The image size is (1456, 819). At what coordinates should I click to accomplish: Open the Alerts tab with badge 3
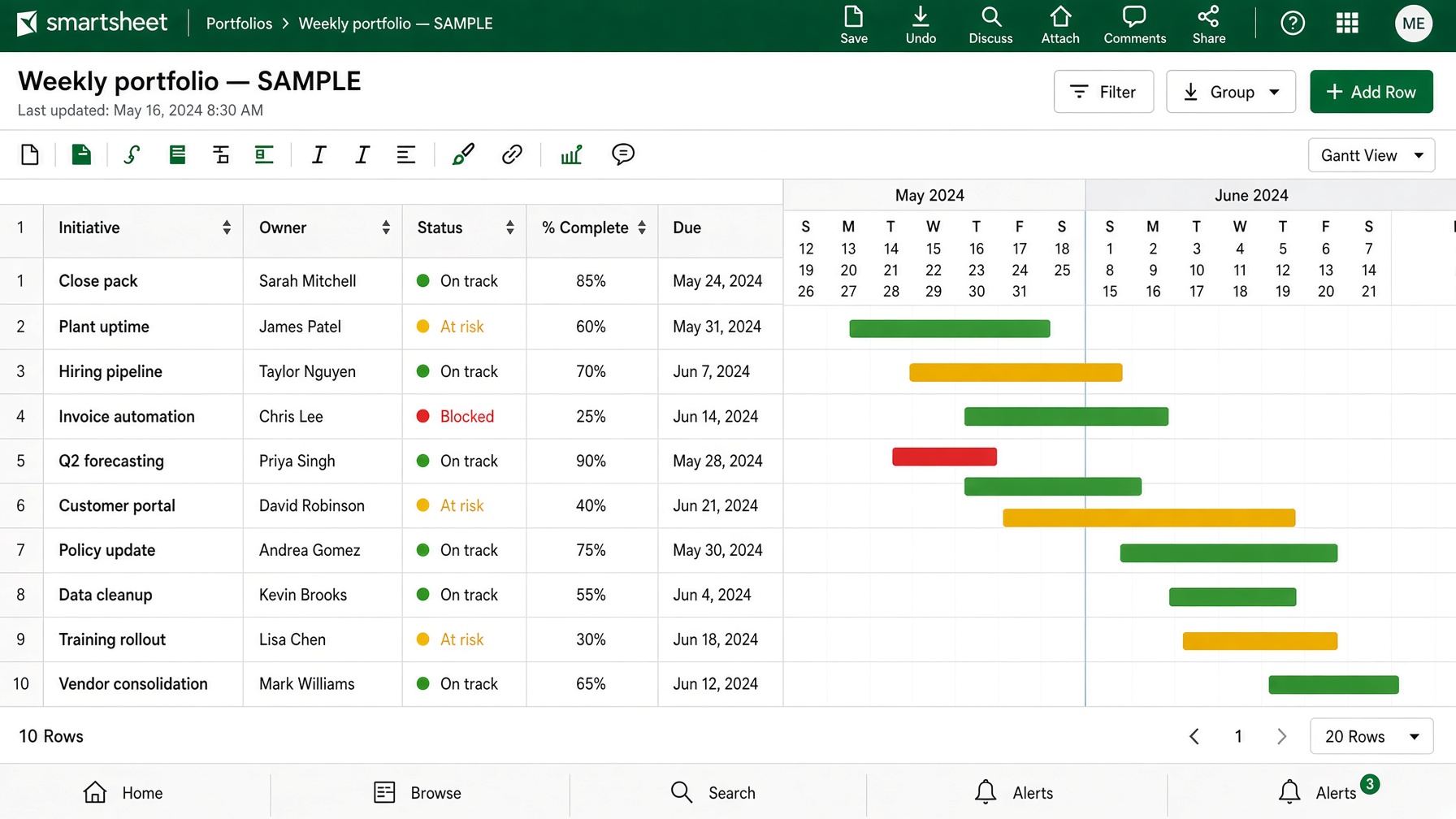point(1328,791)
